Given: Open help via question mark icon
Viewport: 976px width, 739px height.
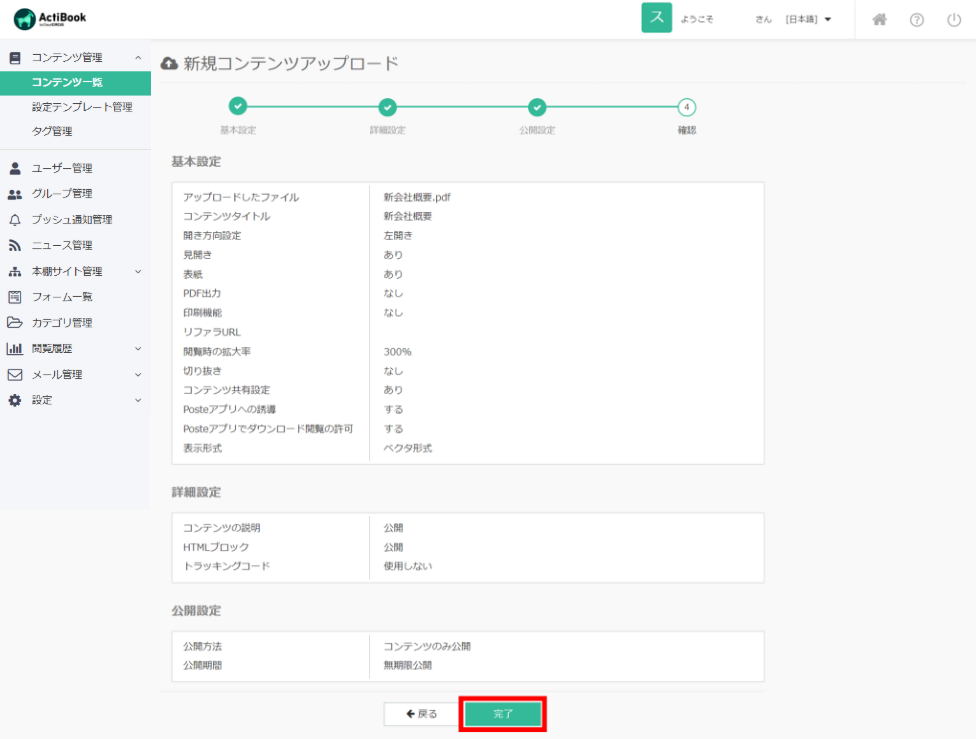Looking at the screenshot, I should point(916,20).
